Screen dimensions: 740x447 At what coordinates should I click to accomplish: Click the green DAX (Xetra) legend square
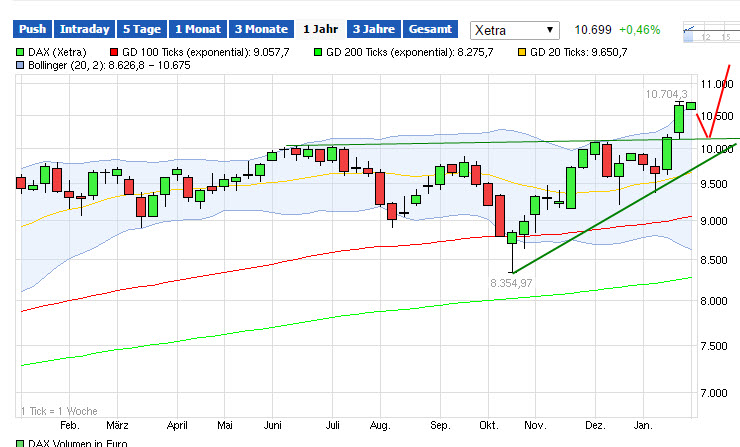pyautogui.click(x=22, y=51)
